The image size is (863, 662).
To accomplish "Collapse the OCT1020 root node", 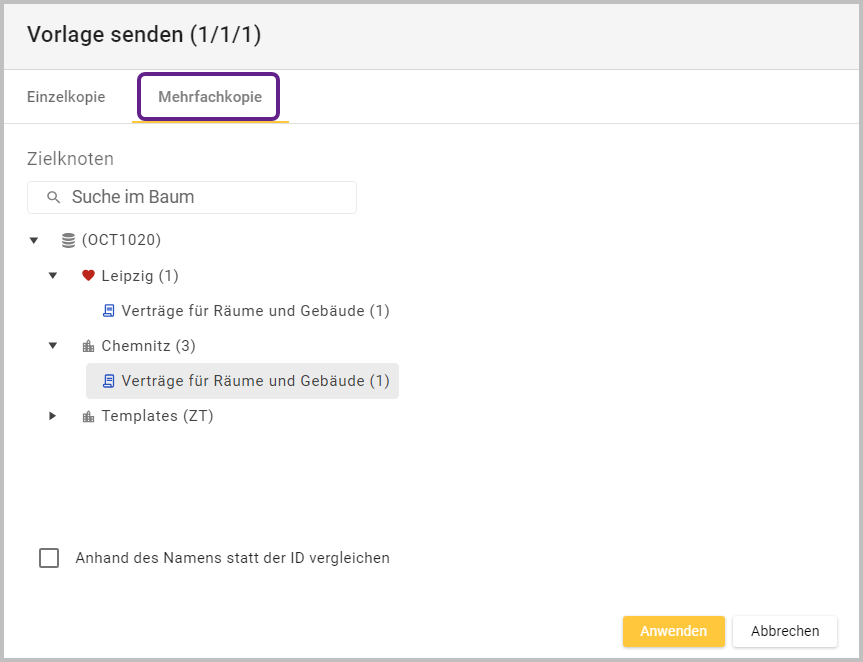I will 34,240.
